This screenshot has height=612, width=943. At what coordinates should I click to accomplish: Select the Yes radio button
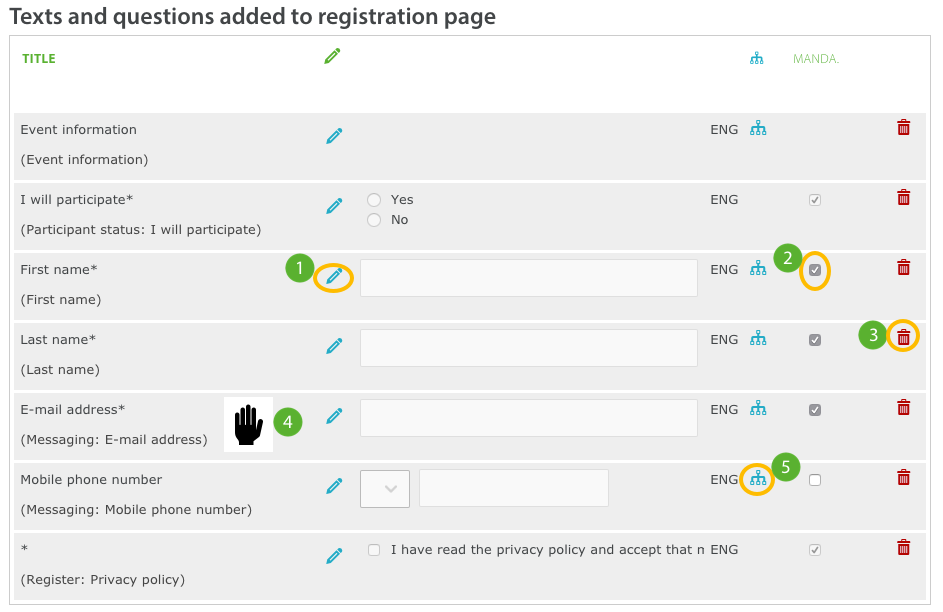pos(374,200)
